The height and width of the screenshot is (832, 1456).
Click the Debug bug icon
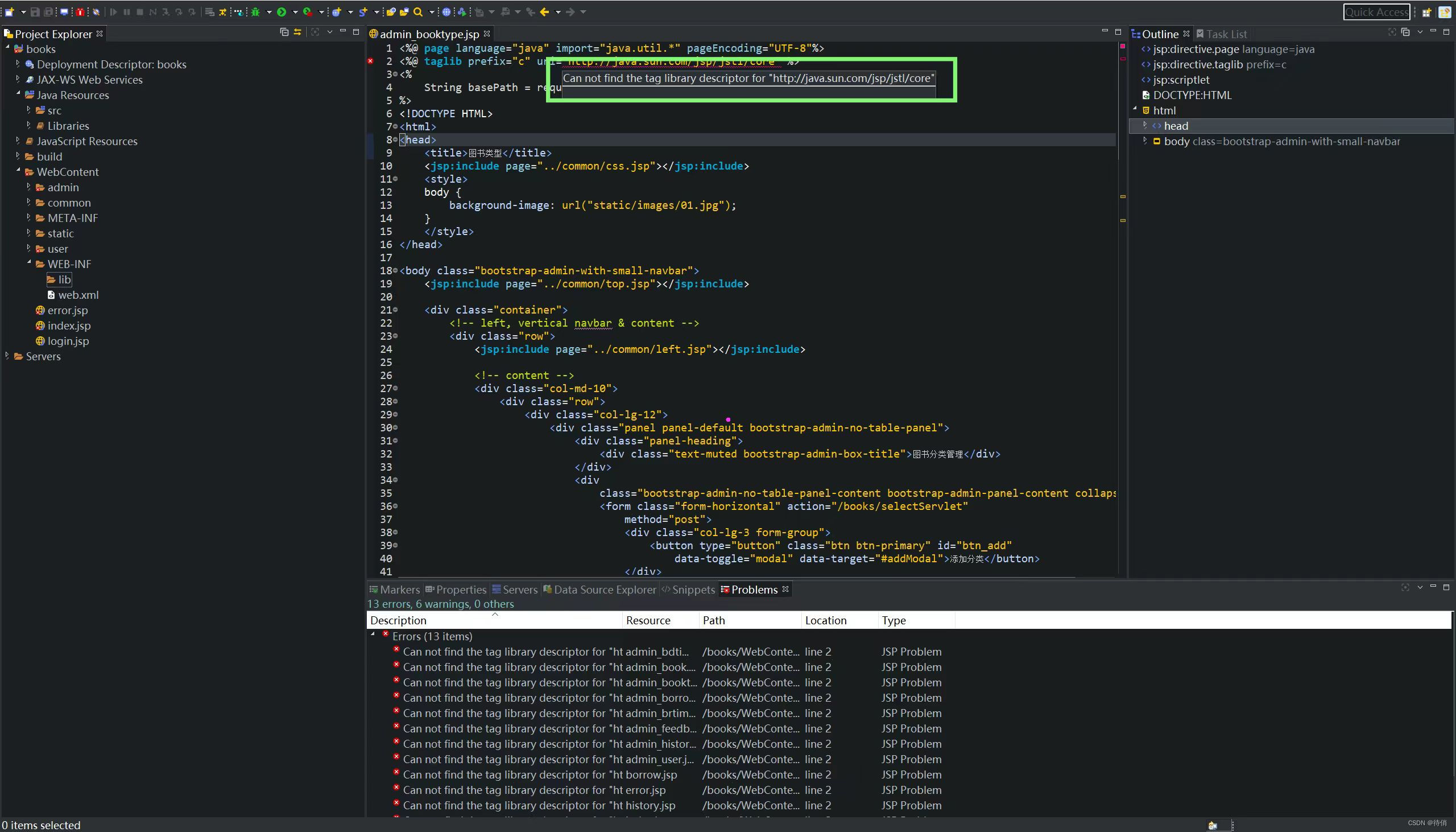click(x=256, y=11)
